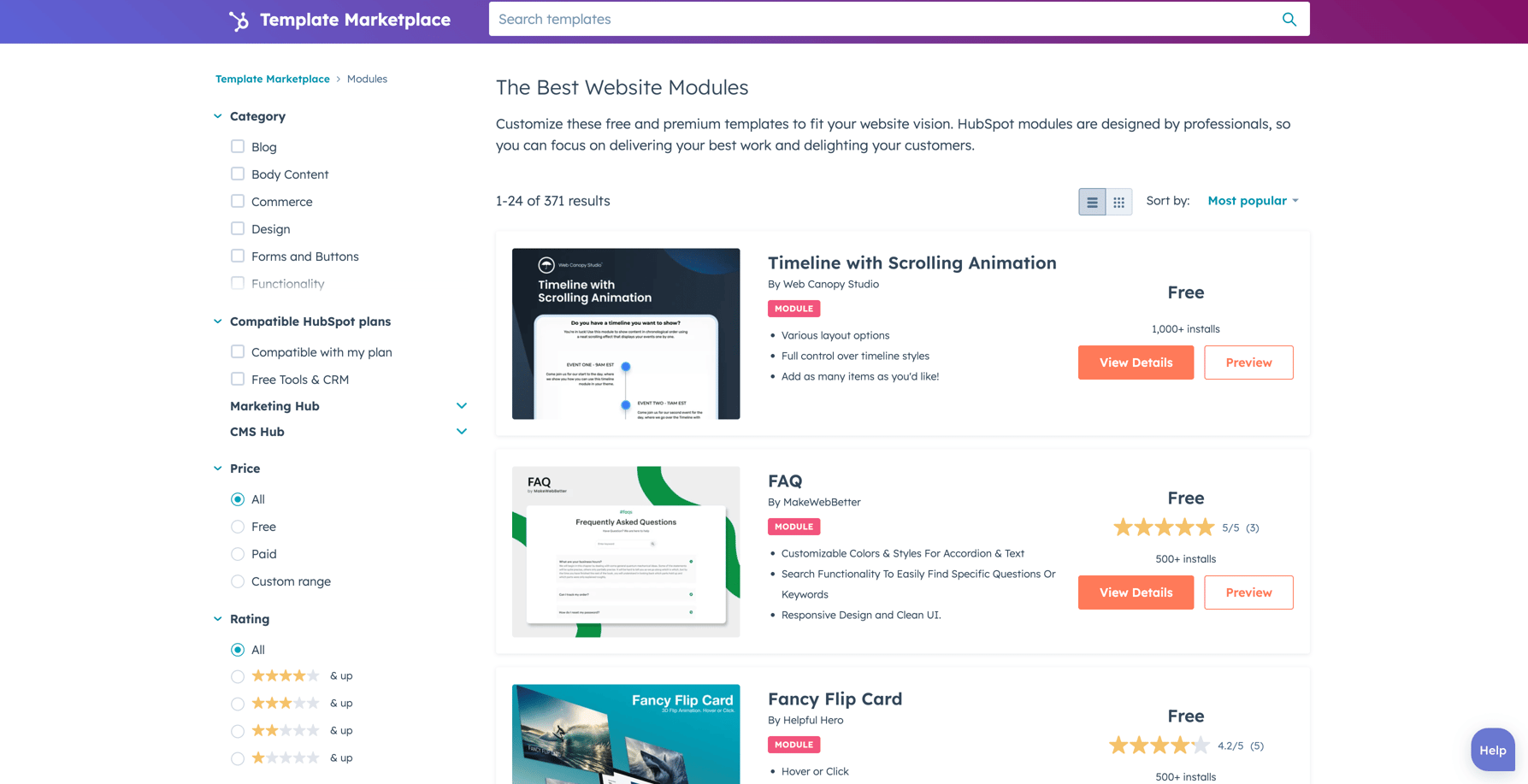
Task: Expand the CMS Hub plan section
Action: click(x=461, y=432)
